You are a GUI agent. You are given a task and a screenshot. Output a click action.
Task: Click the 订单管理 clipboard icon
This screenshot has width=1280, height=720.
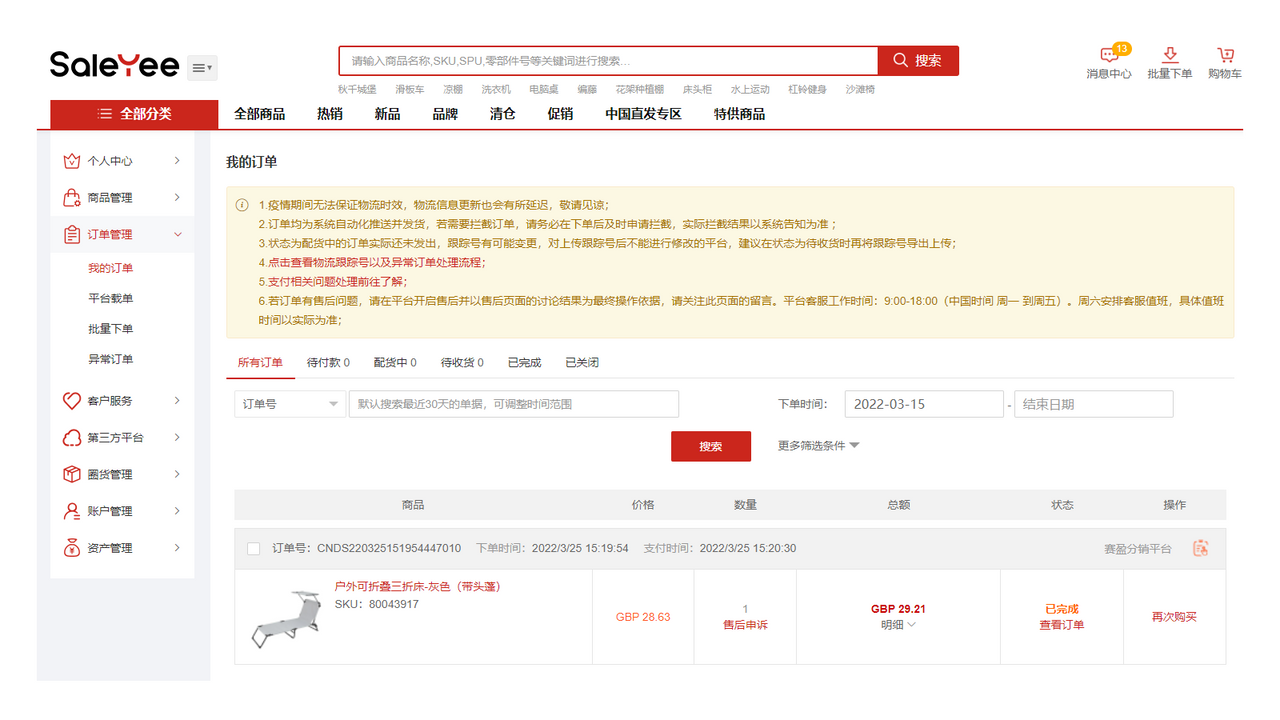point(71,235)
